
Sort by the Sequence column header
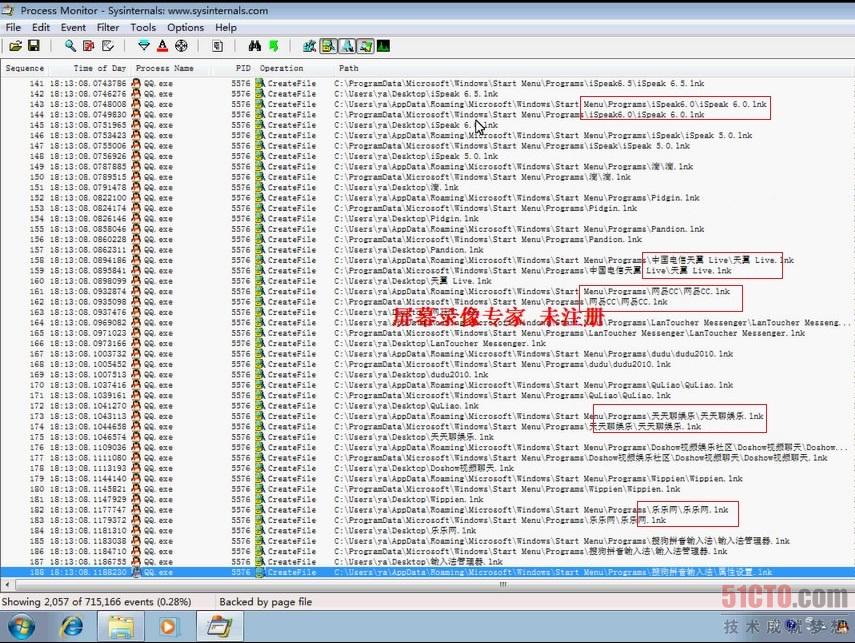25,68
